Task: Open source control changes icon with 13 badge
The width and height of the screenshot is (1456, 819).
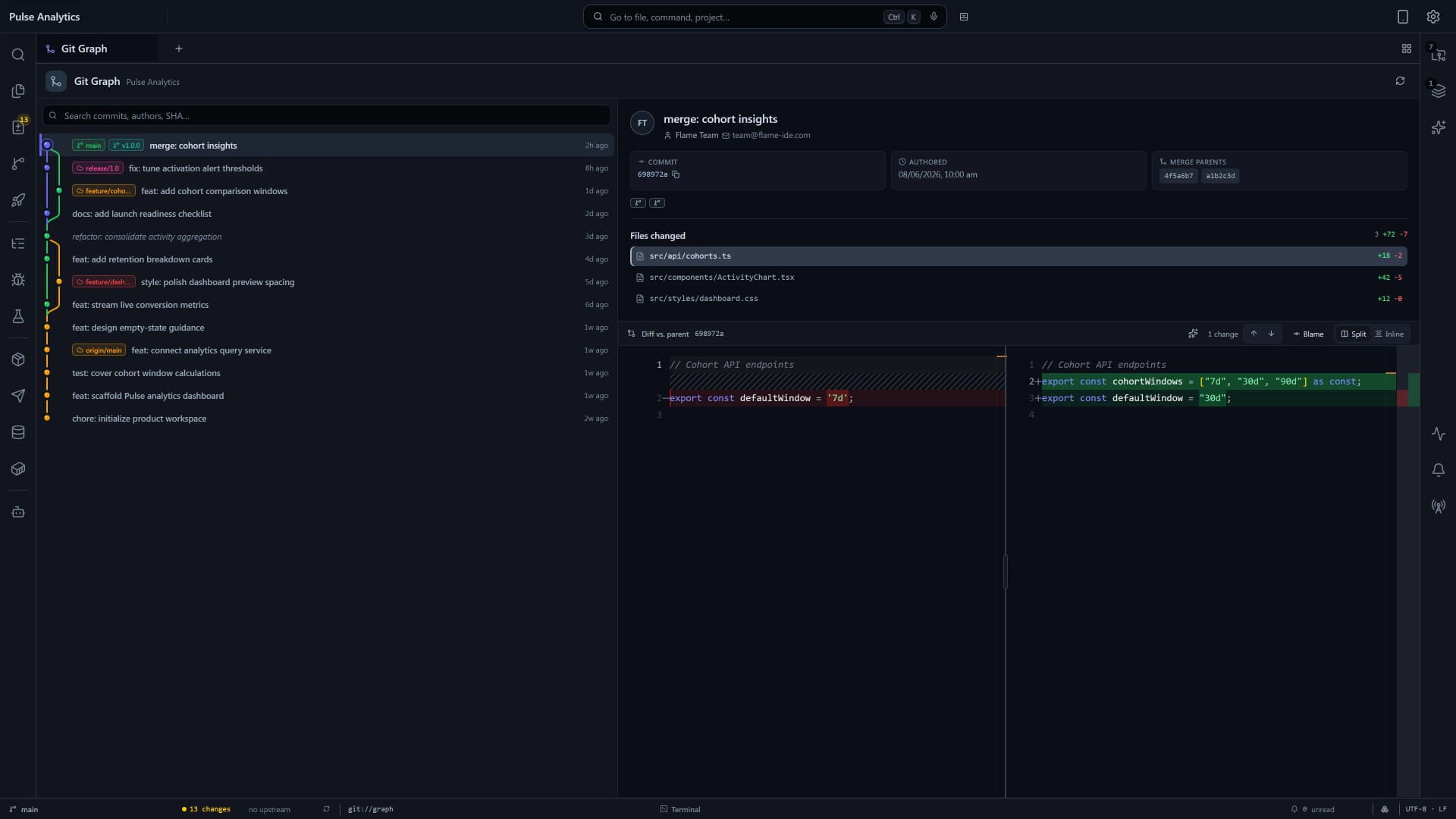Action: [x=18, y=127]
